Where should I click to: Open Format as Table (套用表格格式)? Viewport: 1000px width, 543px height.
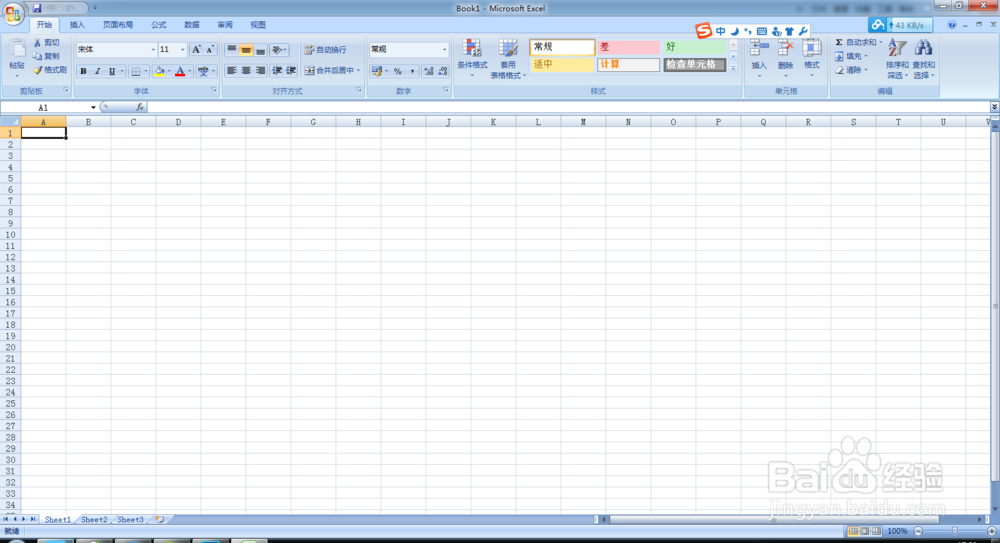[x=508, y=58]
